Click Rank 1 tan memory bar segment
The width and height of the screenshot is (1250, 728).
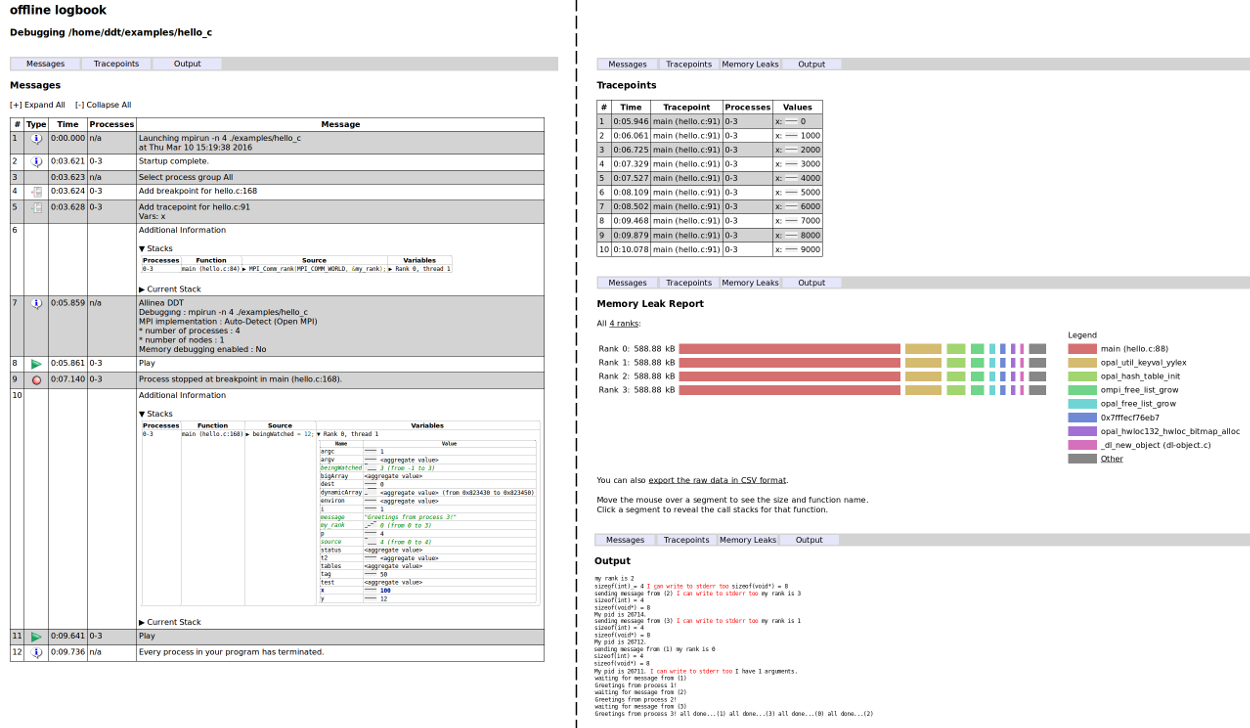tap(923, 363)
